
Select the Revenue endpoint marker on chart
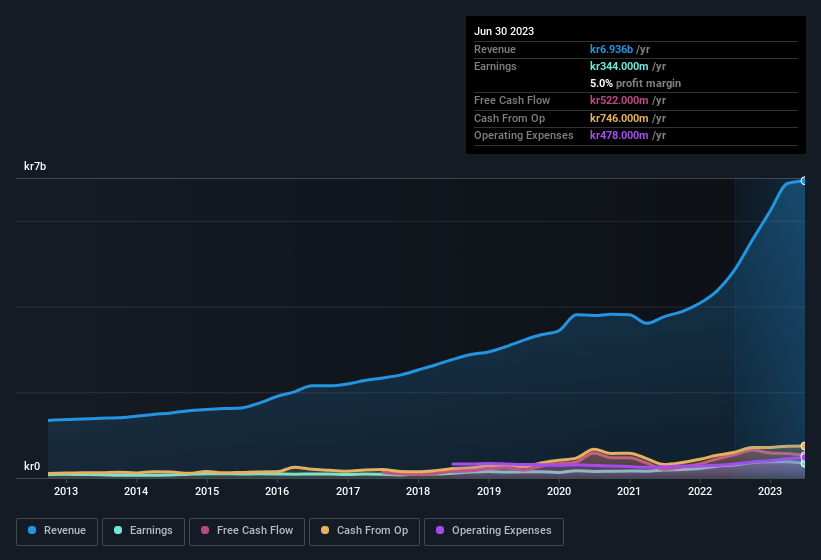tap(803, 181)
